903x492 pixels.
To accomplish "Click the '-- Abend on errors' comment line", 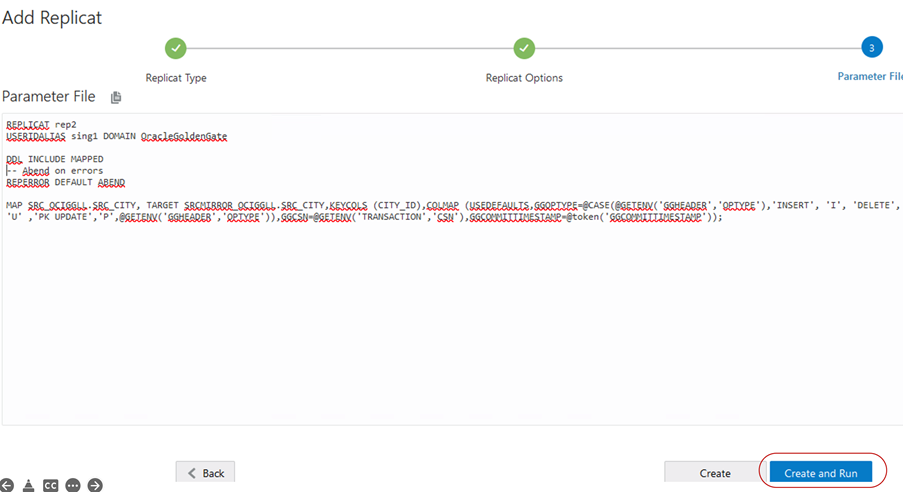I will tap(55, 171).
